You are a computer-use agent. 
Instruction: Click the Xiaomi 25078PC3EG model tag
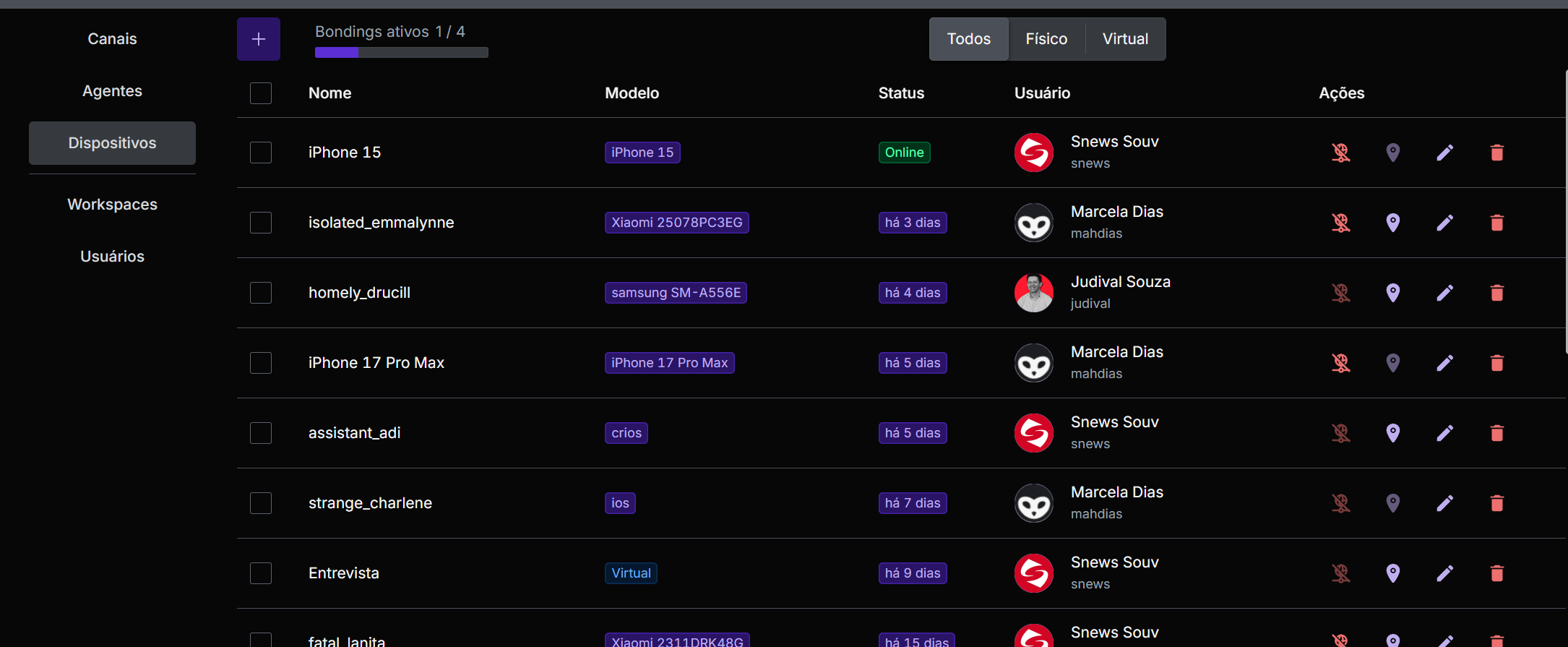coord(677,223)
